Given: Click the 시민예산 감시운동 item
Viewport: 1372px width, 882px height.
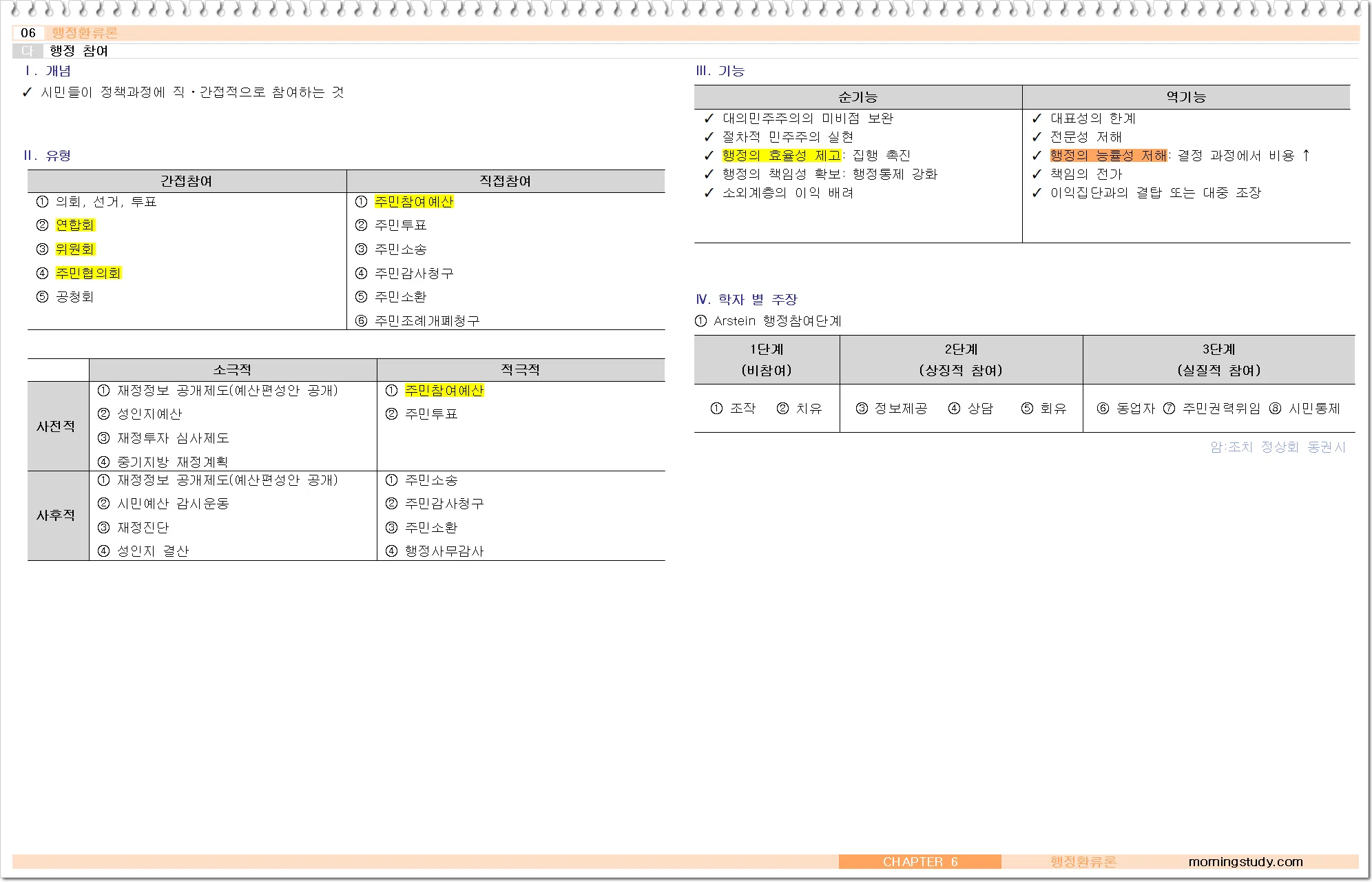Looking at the screenshot, I should coord(173,504).
